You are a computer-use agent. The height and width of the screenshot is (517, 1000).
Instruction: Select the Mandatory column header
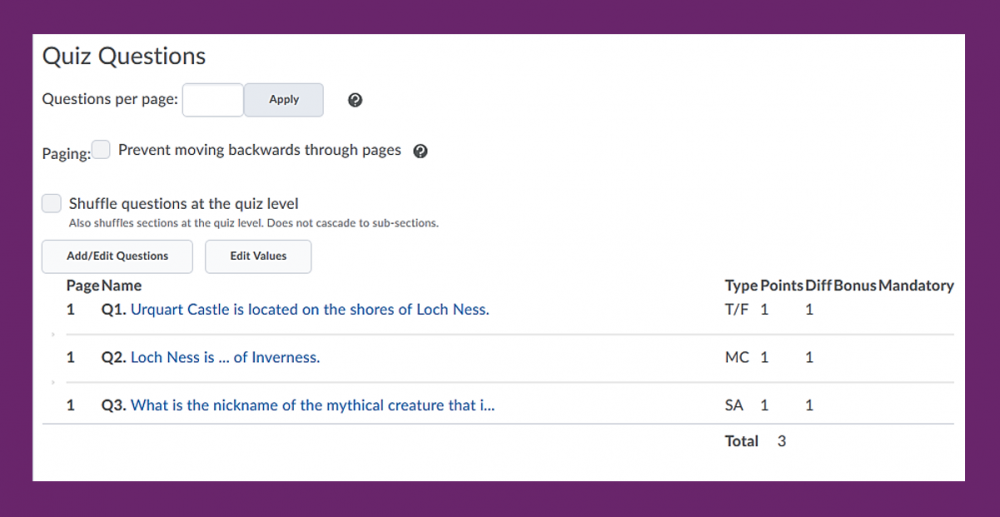pos(916,286)
